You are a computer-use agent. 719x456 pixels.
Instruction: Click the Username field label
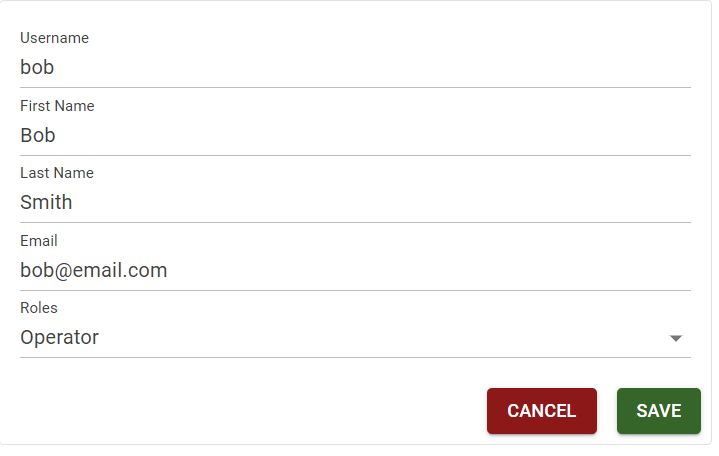pos(54,38)
